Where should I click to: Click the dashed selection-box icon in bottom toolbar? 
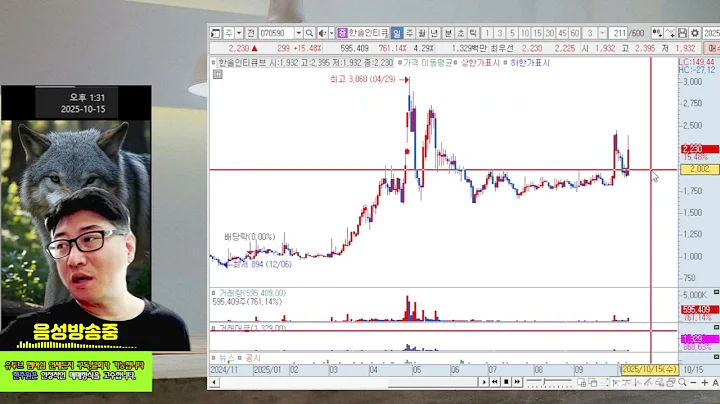click(x=604, y=382)
